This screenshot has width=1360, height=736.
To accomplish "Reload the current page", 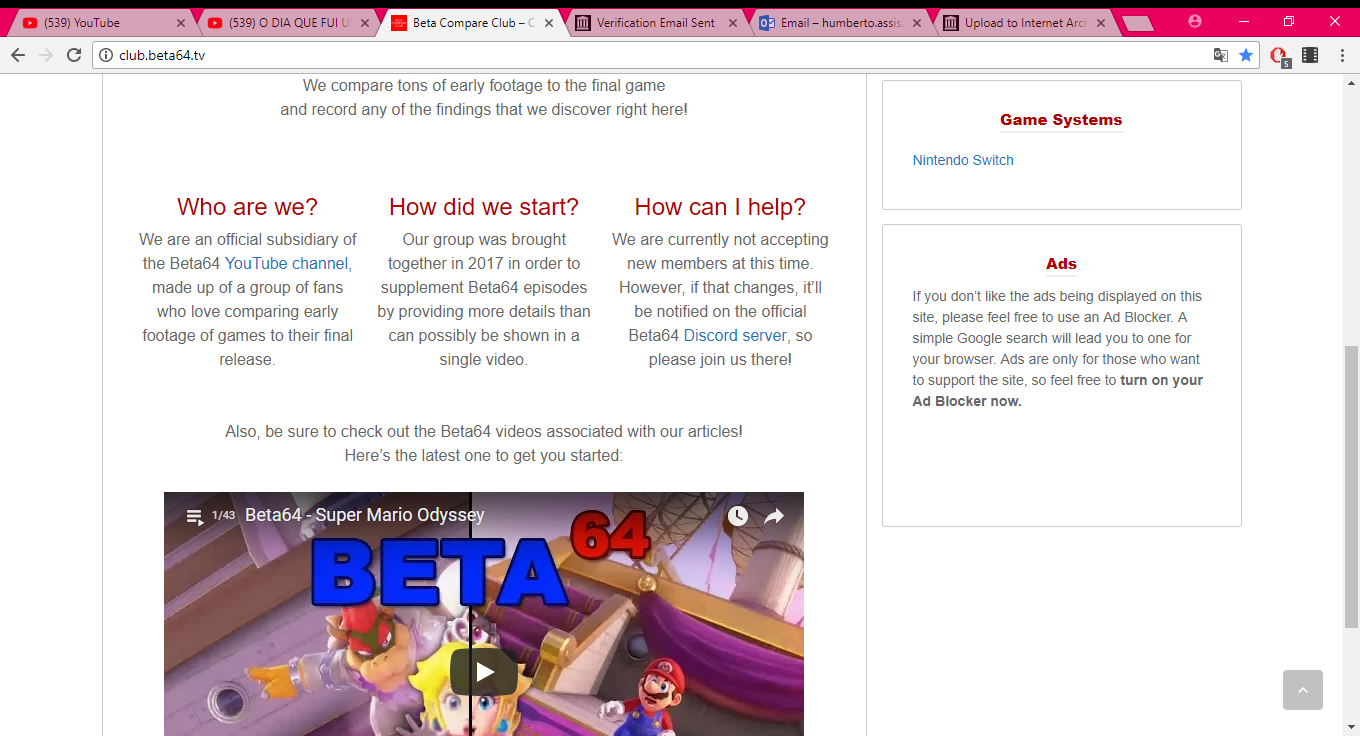I will pos(74,55).
